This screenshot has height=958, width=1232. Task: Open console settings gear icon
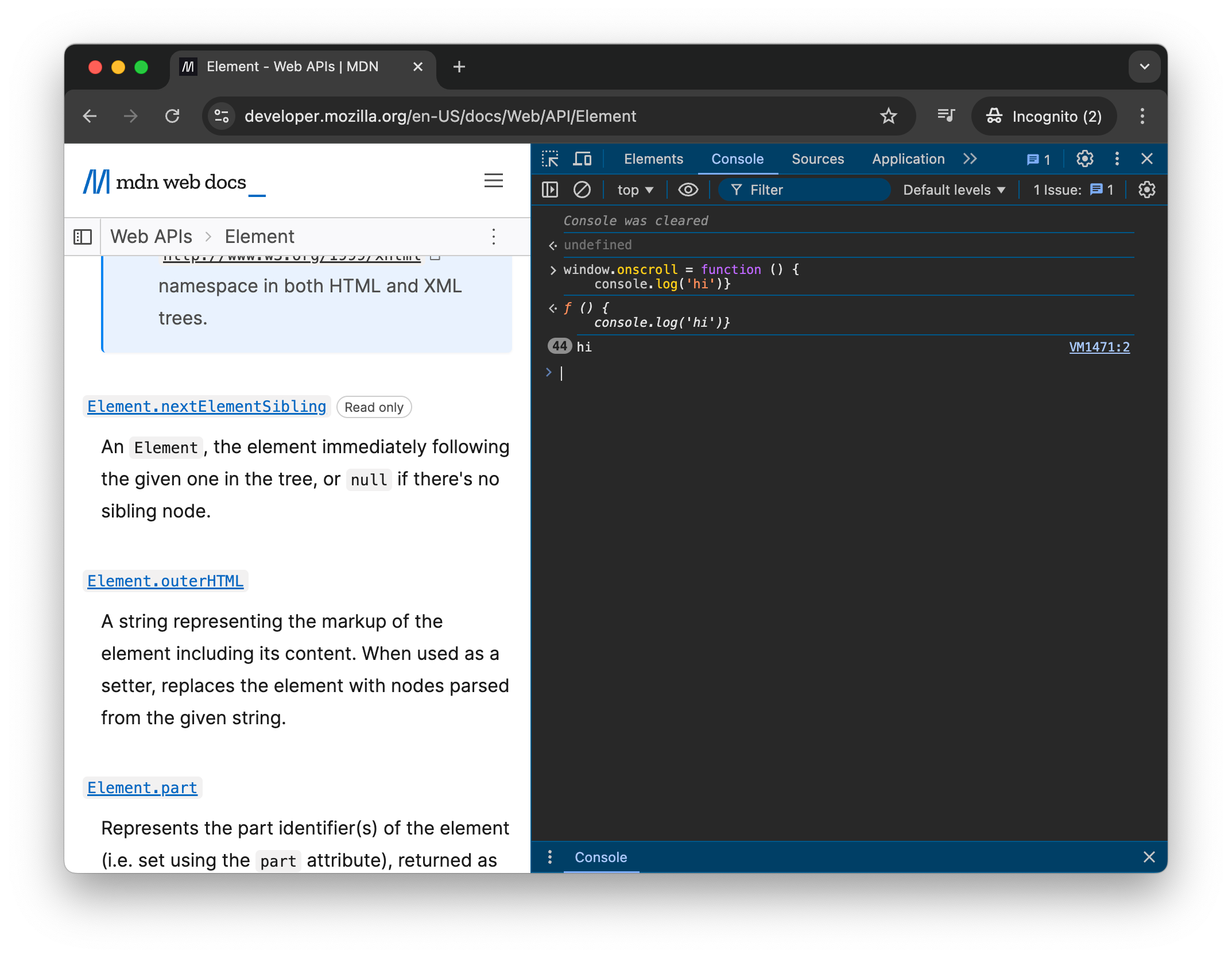pyautogui.click(x=1146, y=190)
